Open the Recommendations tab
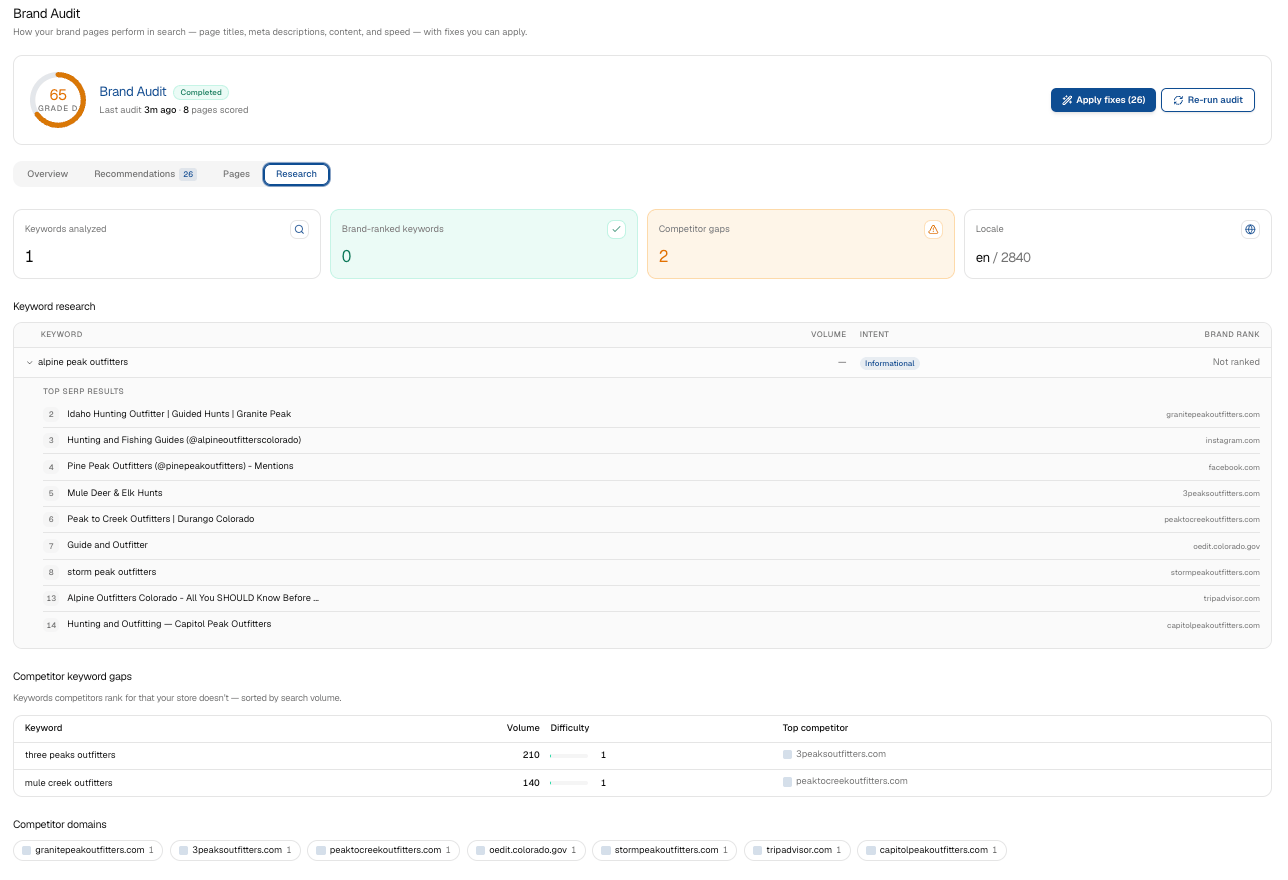 tap(145, 174)
